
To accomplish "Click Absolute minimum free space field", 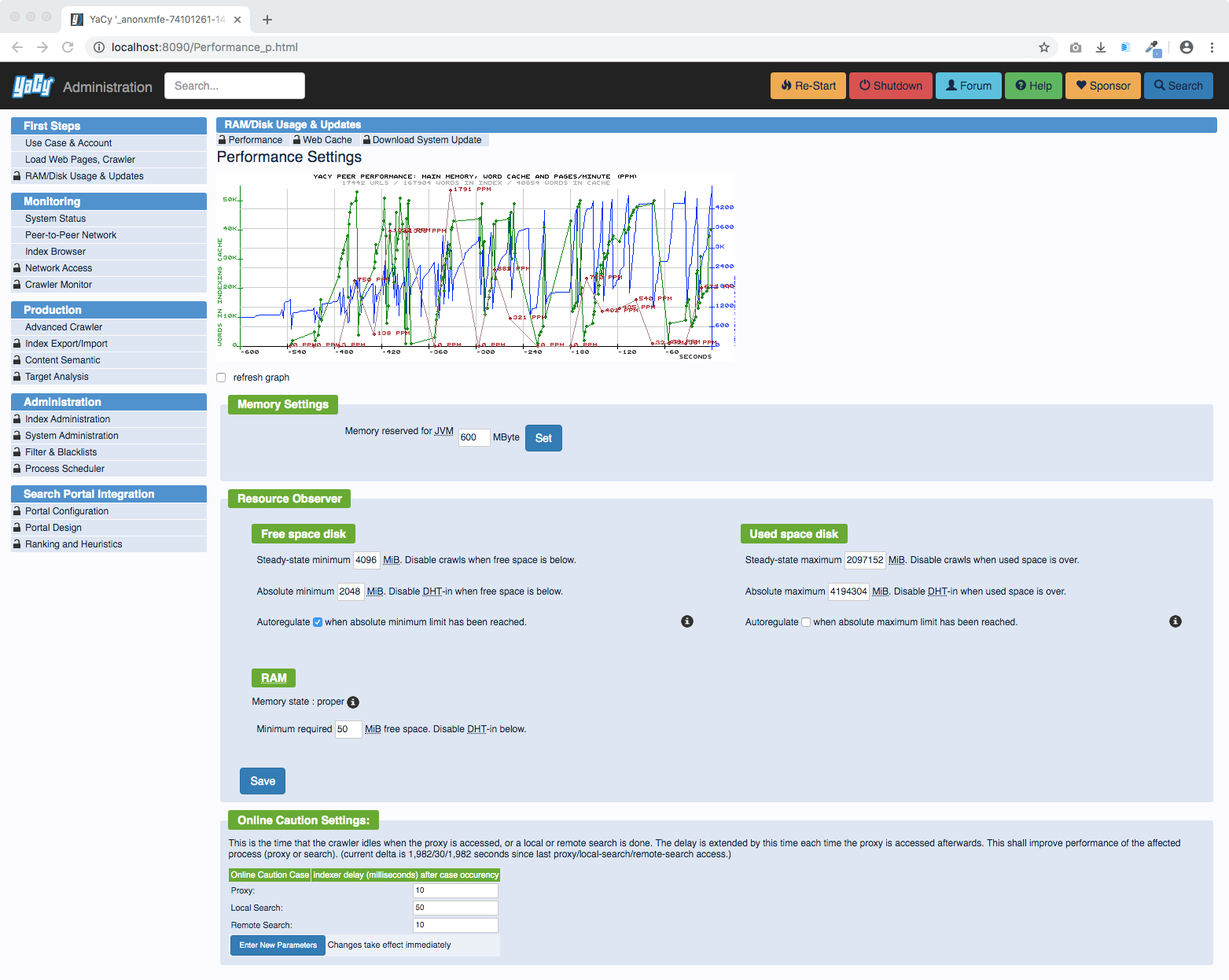I will click(x=351, y=591).
